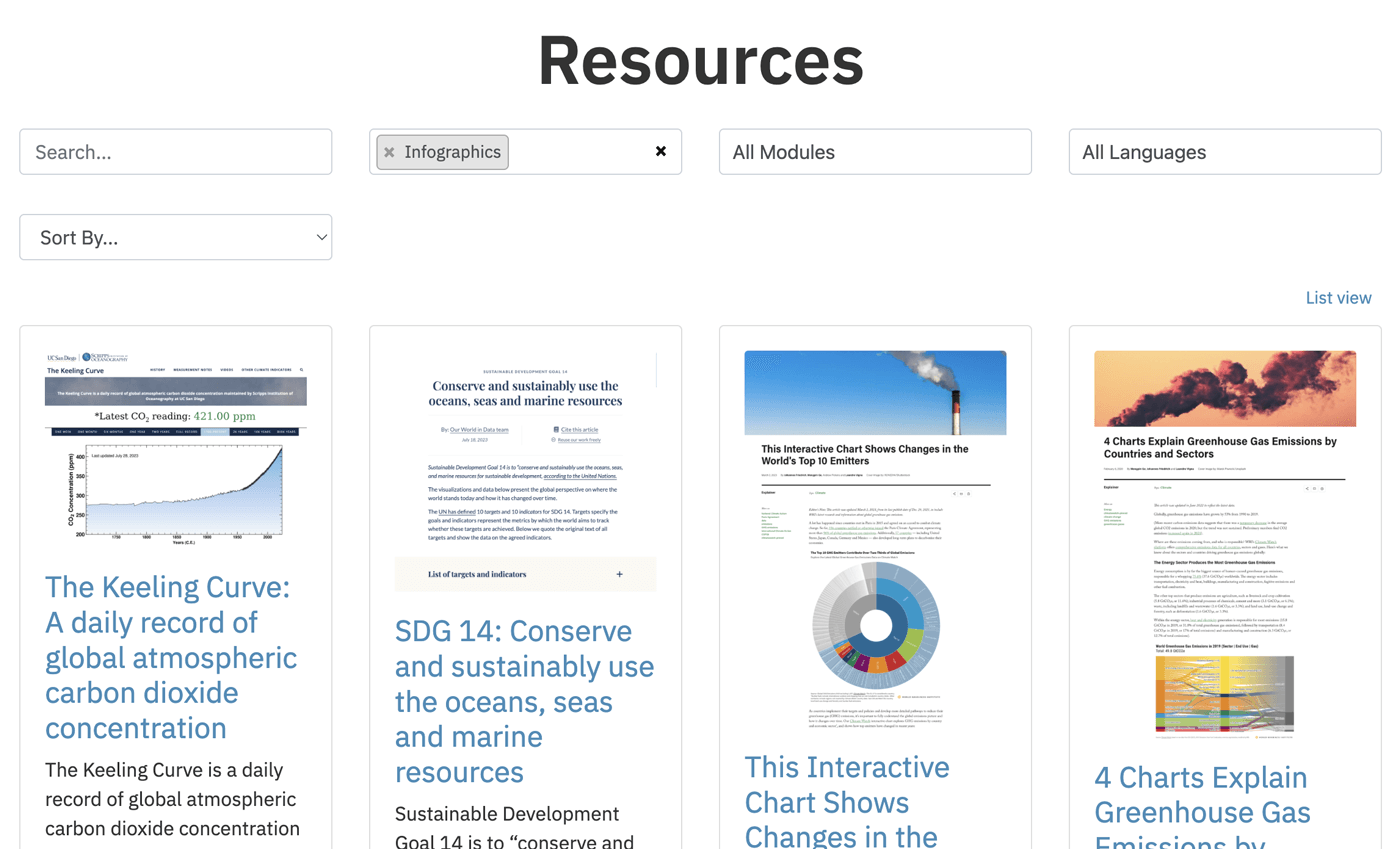Open the SDG 14 thumbnail image

pyautogui.click(x=526, y=471)
